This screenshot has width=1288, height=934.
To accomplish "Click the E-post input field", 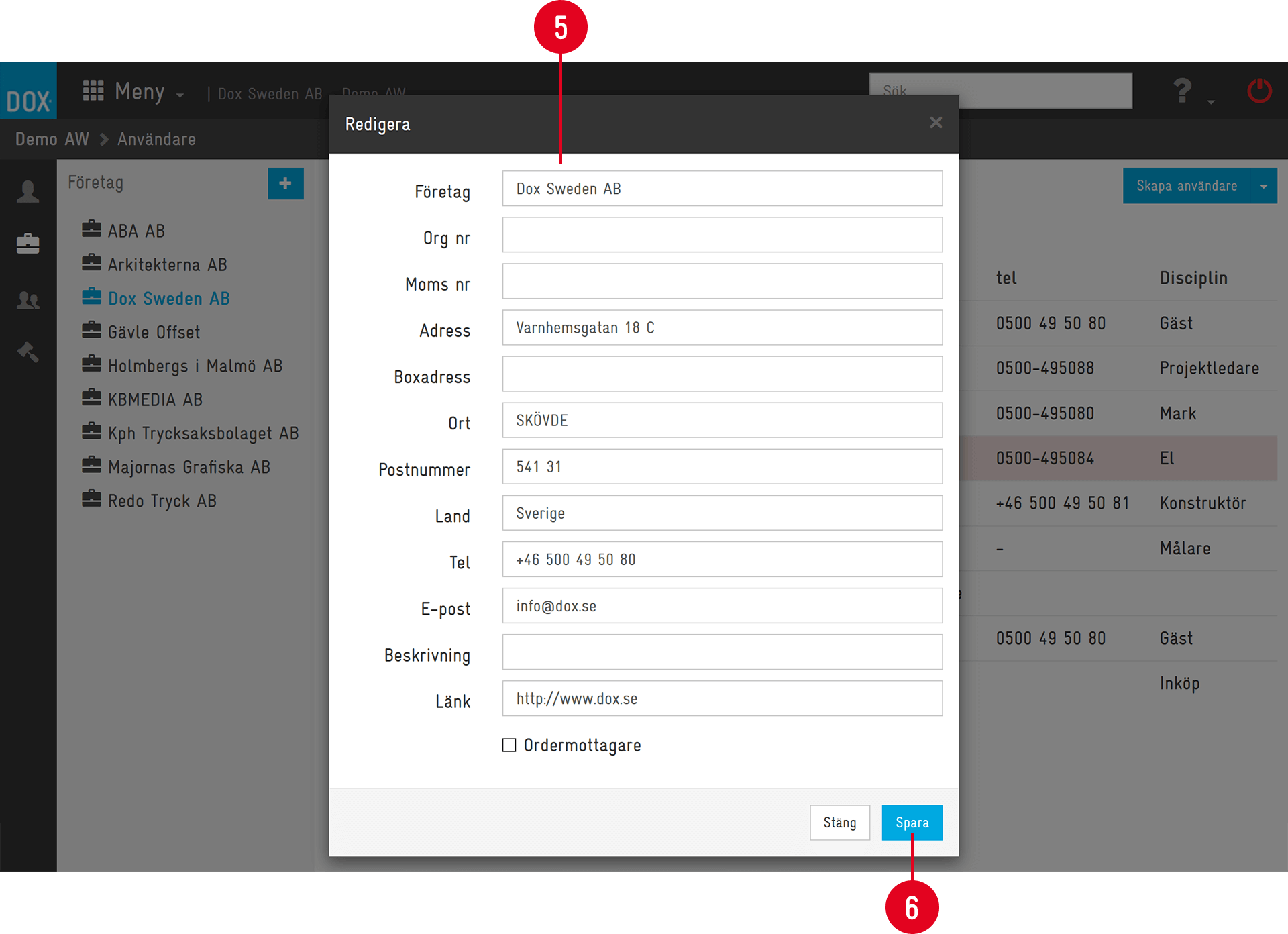I will click(x=722, y=605).
